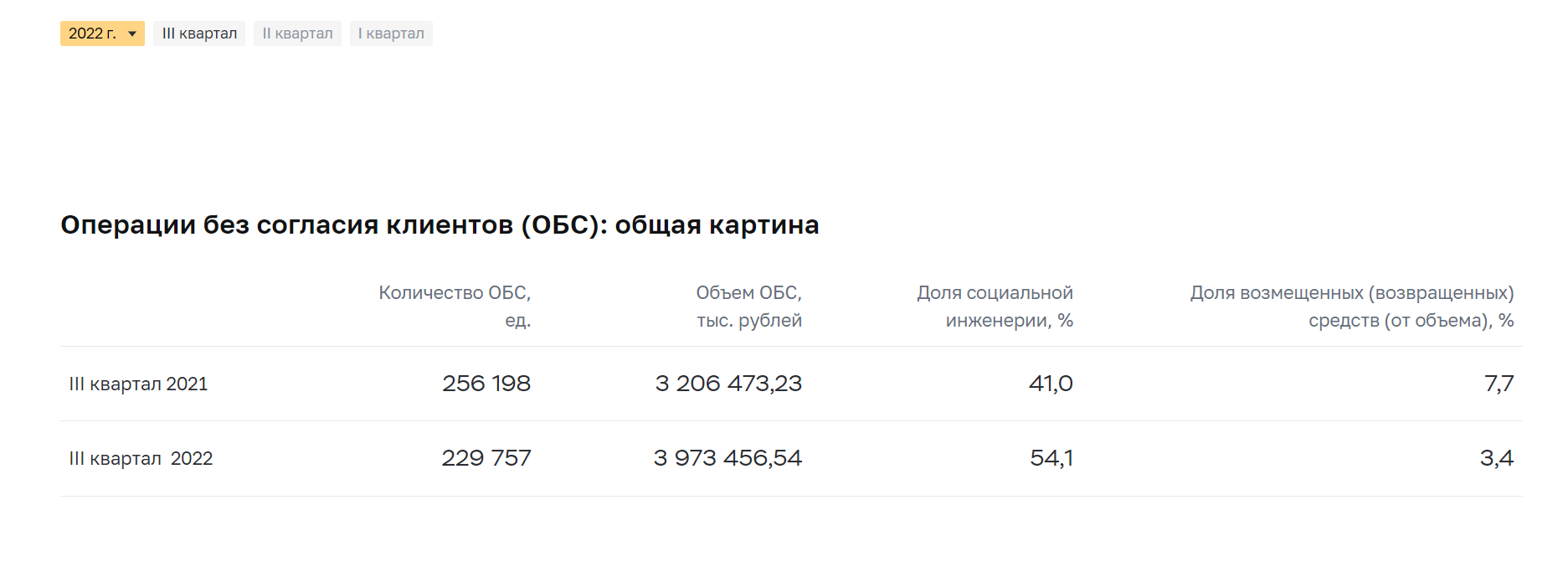Open the 2022 г. year dropdown
1568x567 pixels.
[102, 34]
